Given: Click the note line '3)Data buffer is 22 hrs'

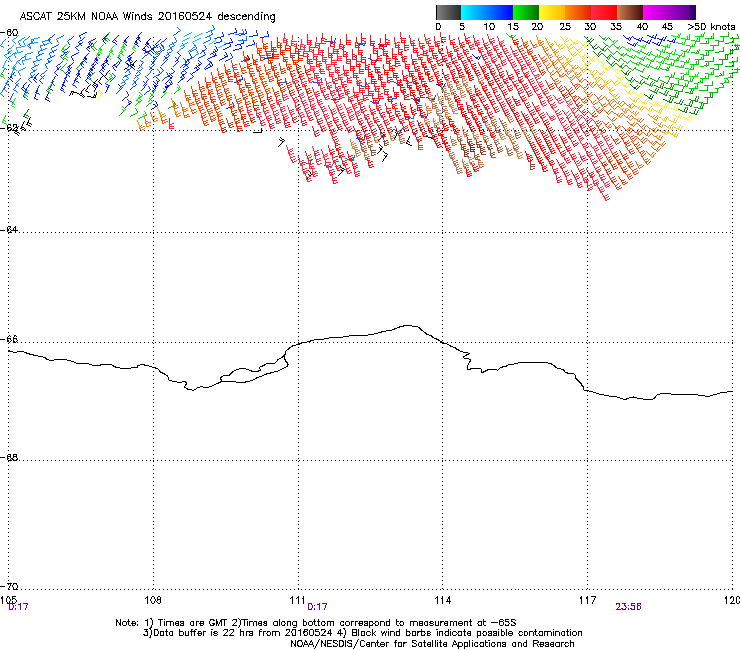Looking at the screenshot, I should click(x=362, y=633).
